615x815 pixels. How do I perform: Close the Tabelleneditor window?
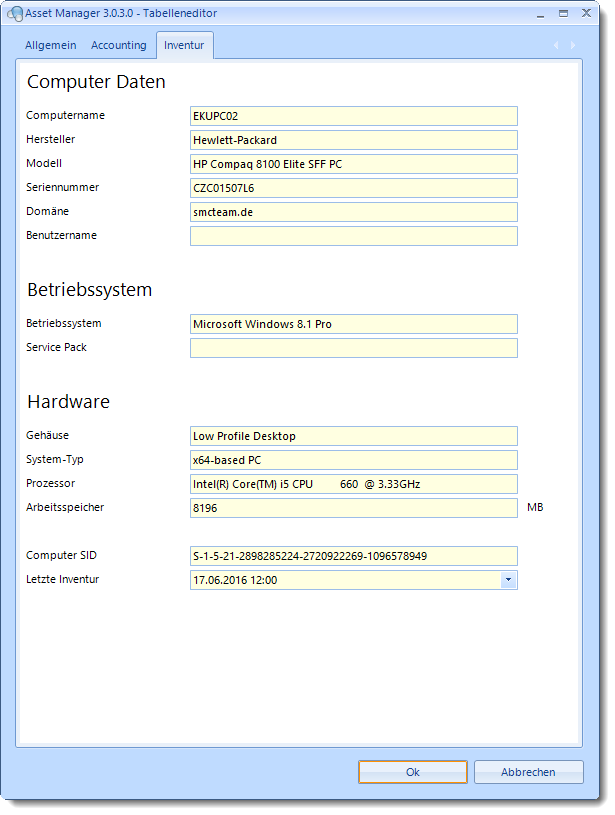point(586,13)
